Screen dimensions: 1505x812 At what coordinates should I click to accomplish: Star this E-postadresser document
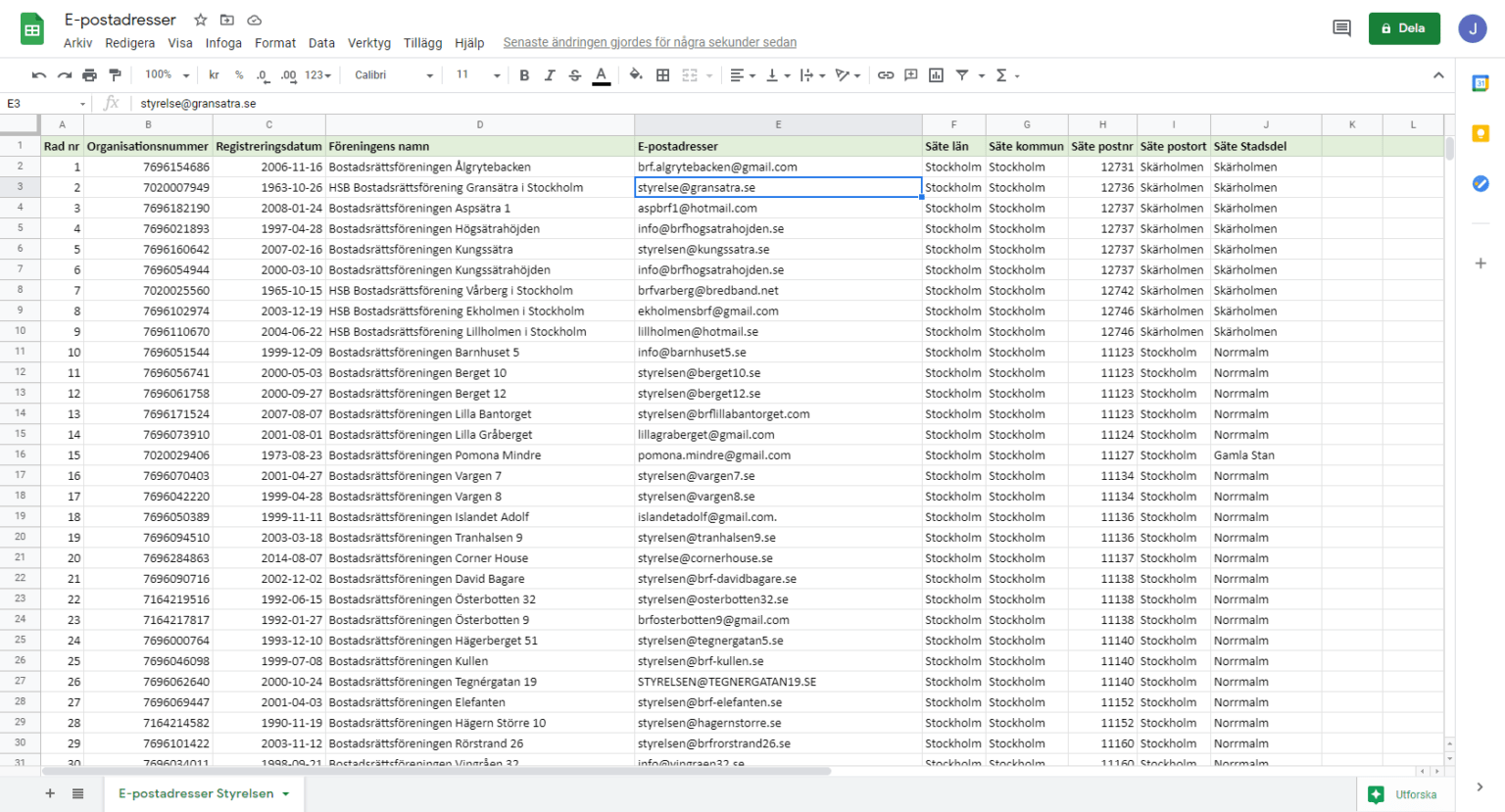click(201, 20)
